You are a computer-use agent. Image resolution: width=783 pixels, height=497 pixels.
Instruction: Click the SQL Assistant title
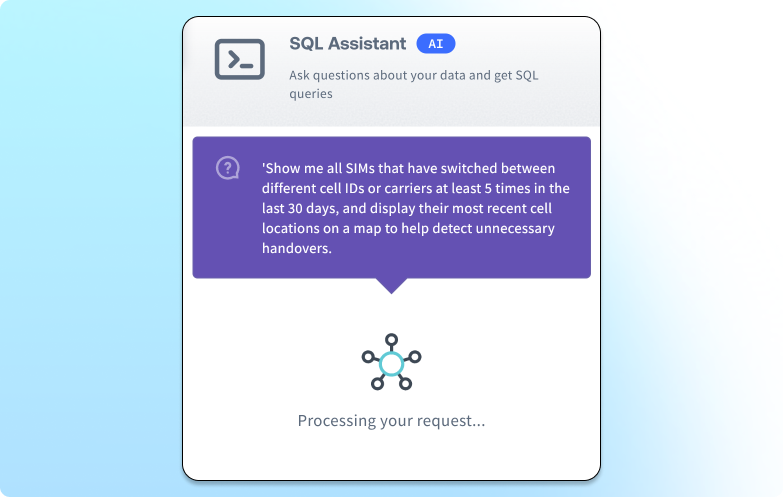(347, 44)
